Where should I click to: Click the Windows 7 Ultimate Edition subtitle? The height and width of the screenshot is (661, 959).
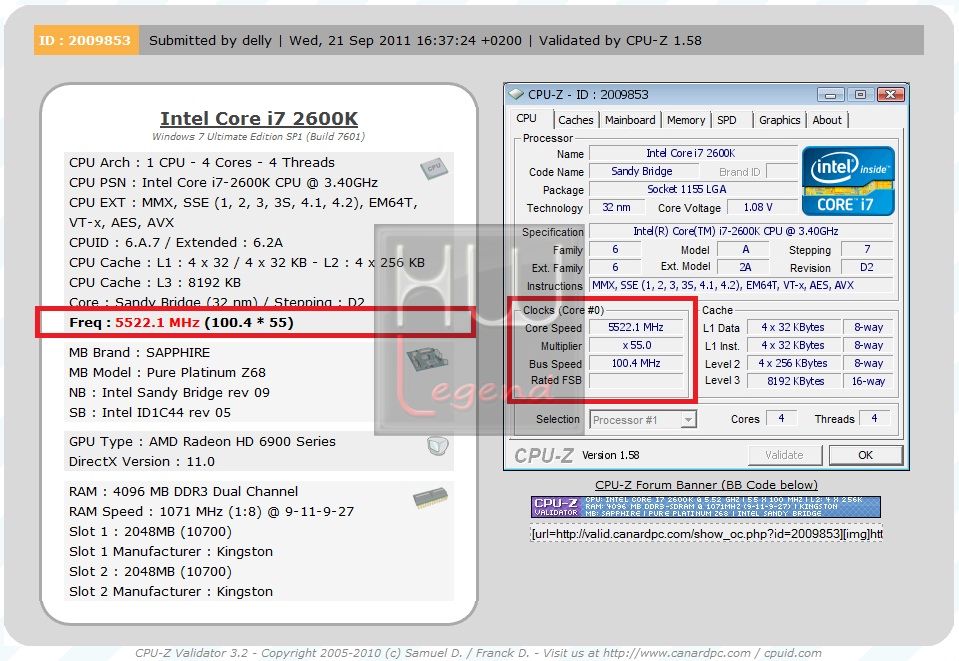point(259,137)
